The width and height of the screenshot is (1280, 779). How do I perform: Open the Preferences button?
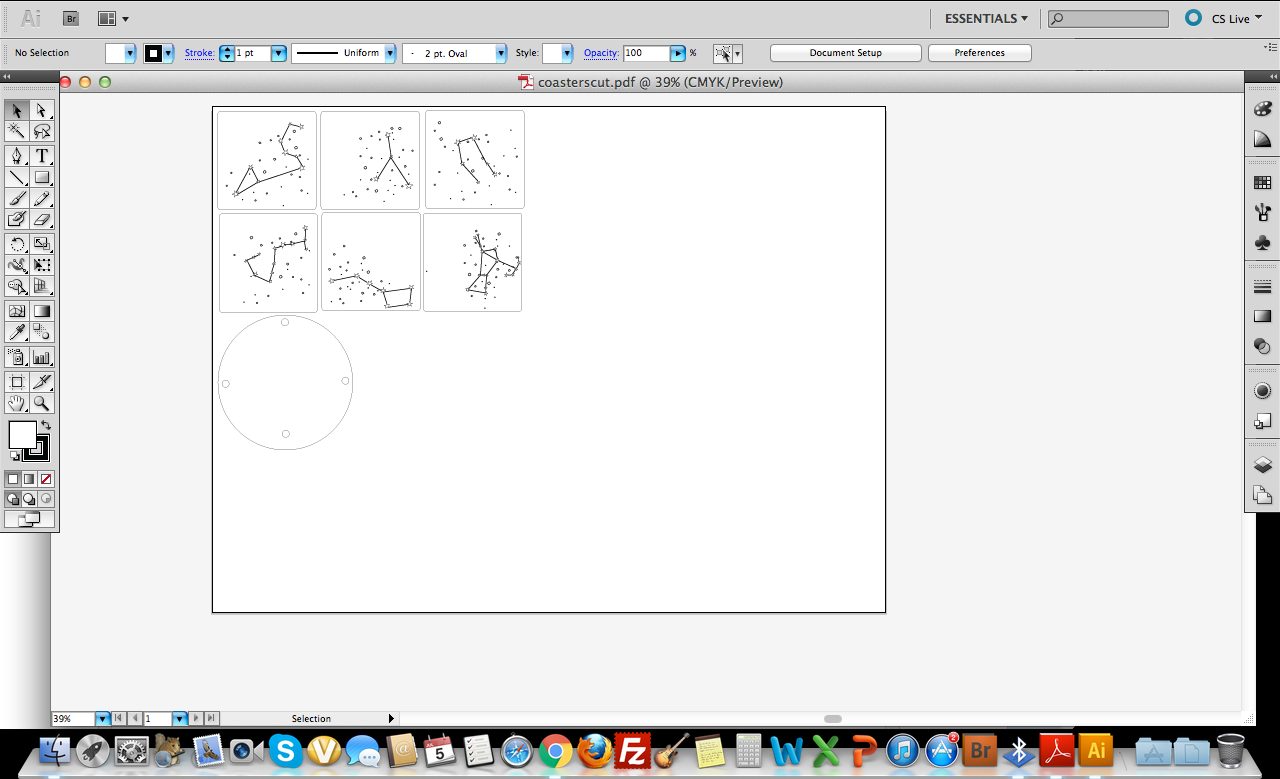tap(980, 53)
